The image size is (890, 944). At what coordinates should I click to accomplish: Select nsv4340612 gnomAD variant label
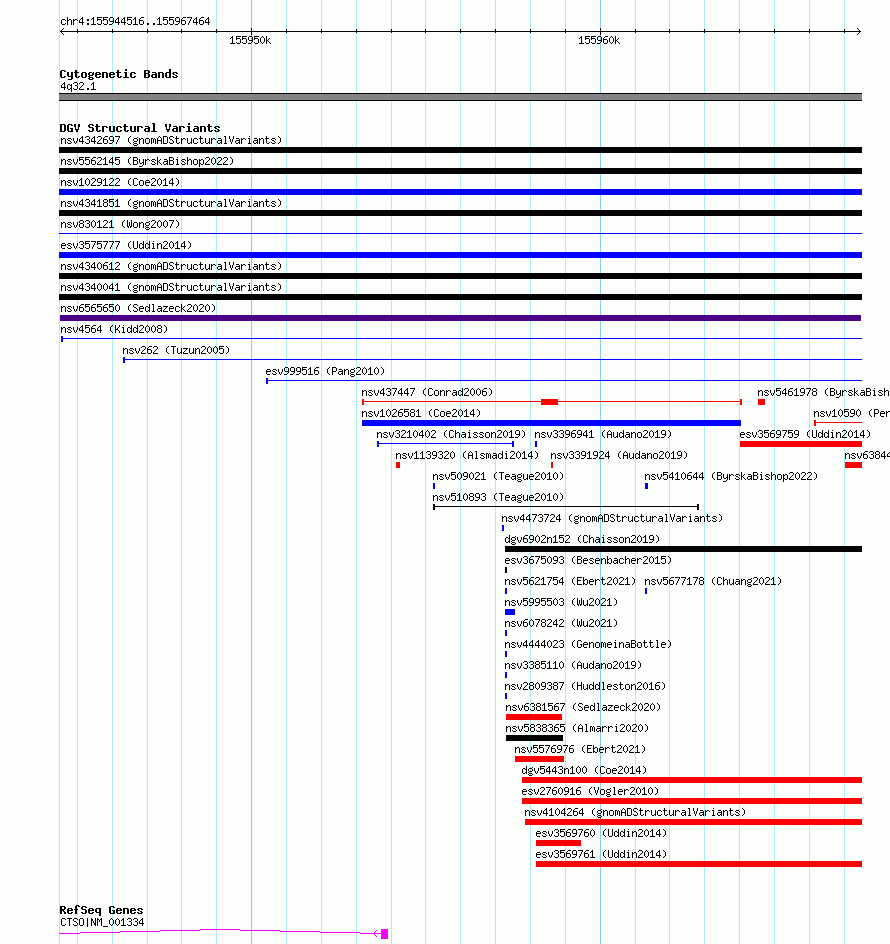pyautogui.click(x=171, y=267)
